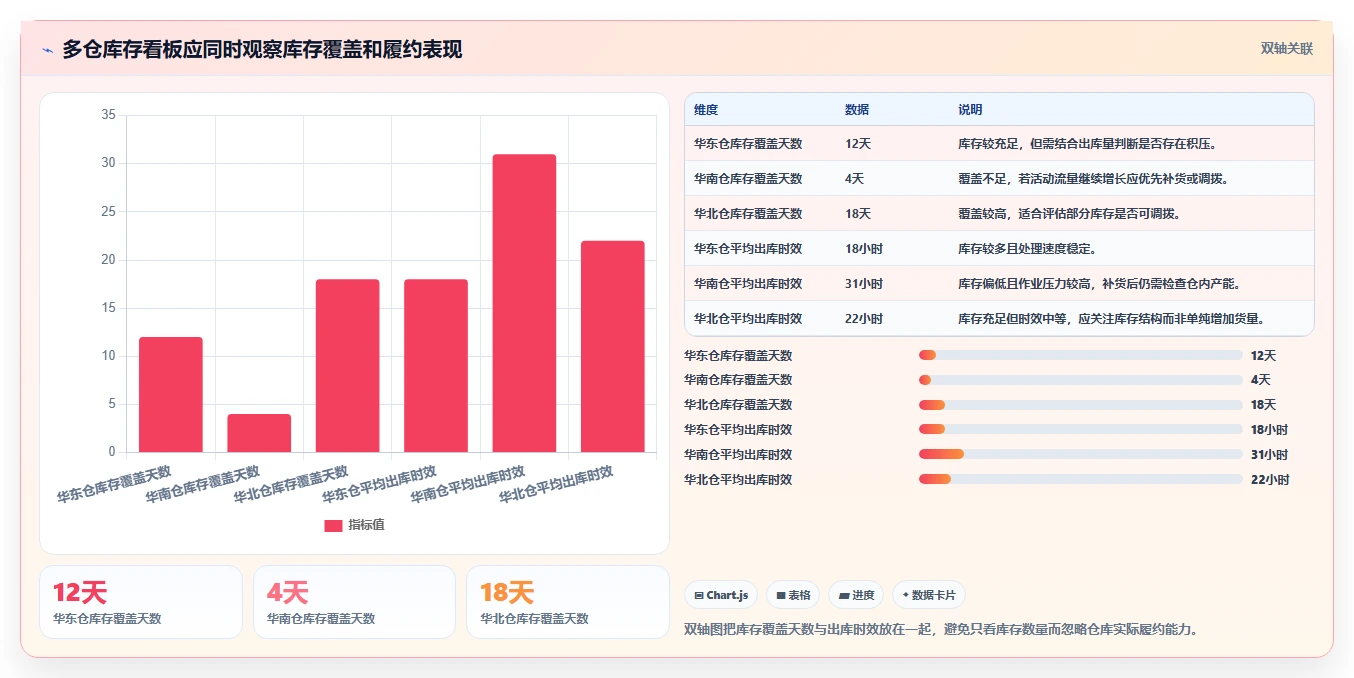Click the note starting with 覆盖不足
This screenshot has width=1354, height=678.
[x=1093, y=179]
